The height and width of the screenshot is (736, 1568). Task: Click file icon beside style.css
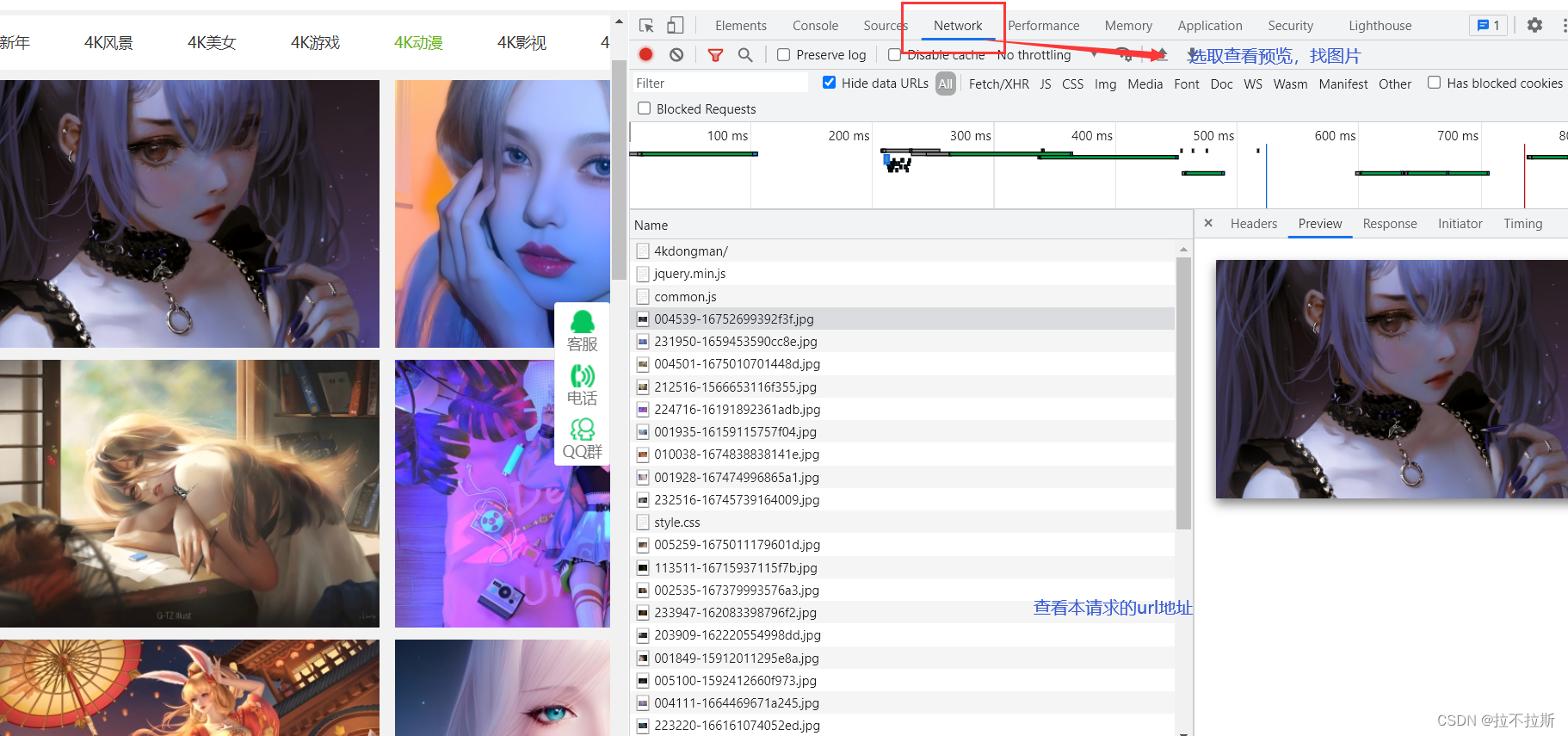pyautogui.click(x=643, y=523)
